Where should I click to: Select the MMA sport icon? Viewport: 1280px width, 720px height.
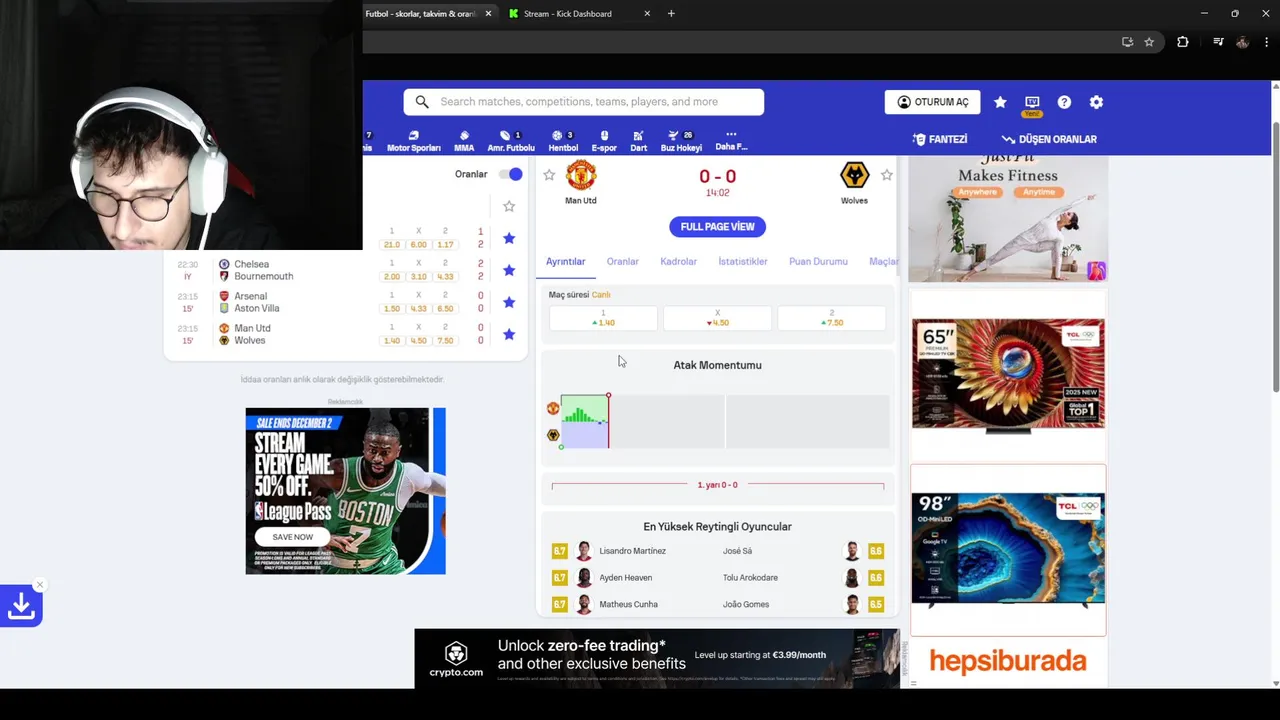[x=464, y=141]
